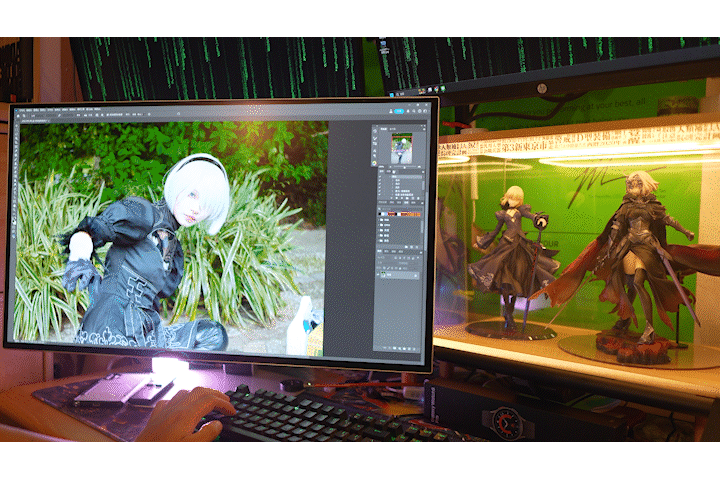Click the Play selection button in Actions panel
The image size is (720, 480).
402,198
